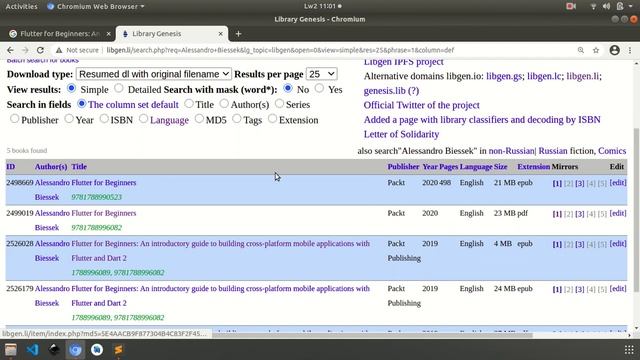Select the Tags search field
The height and width of the screenshot is (360, 640).
coord(237,119)
